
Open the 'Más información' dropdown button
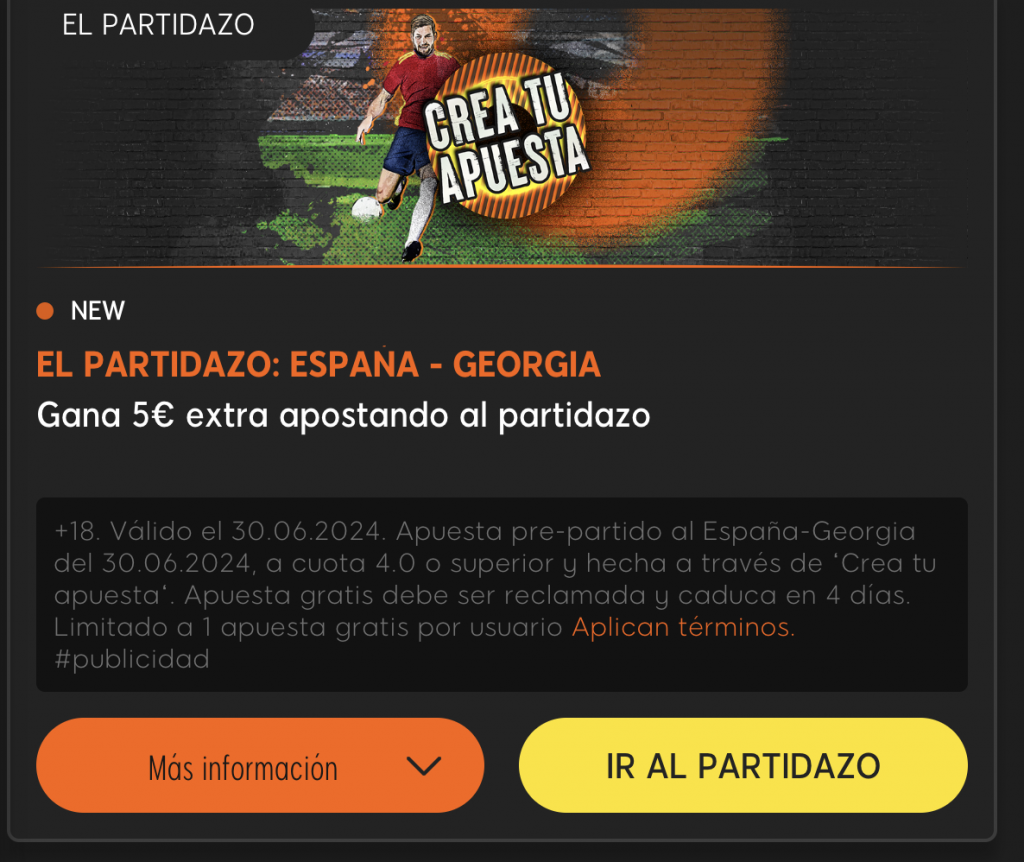(260, 765)
